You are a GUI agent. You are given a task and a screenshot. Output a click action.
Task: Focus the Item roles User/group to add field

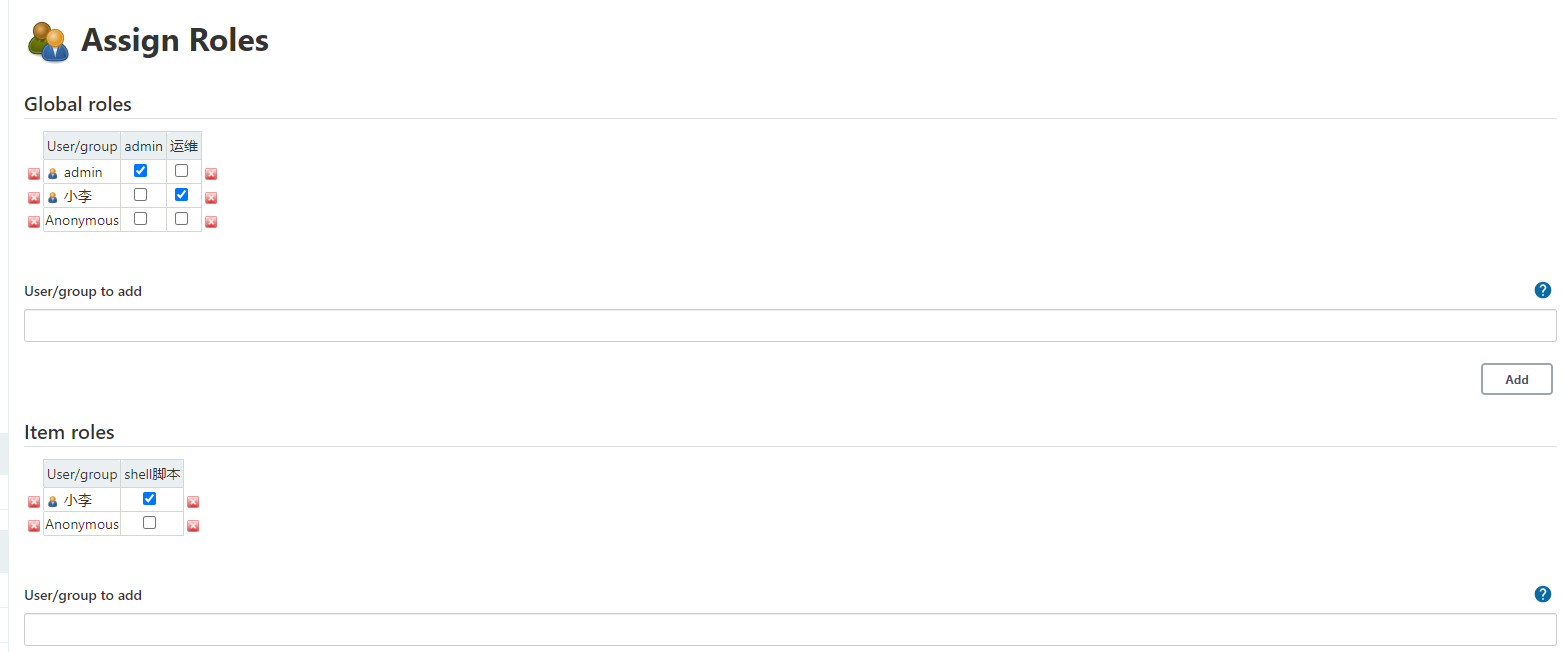[790, 630]
